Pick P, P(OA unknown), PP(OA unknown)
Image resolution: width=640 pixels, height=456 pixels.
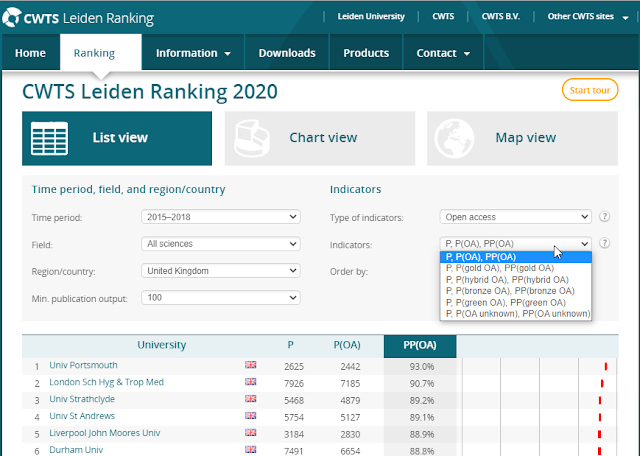click(516, 314)
